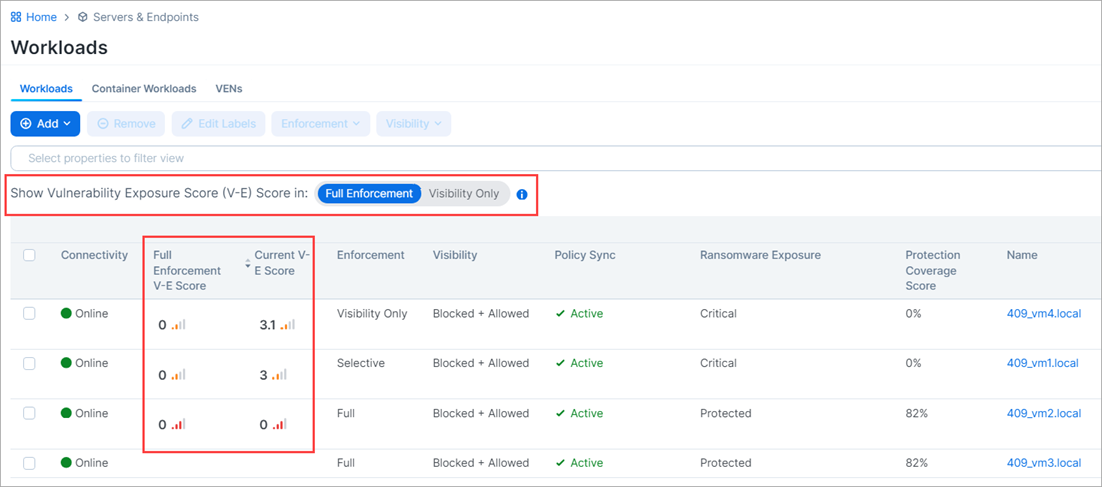Screen dimensions: 1102x487
Task: Click the Servers & Endpoints cube icon
Action: 83,17
